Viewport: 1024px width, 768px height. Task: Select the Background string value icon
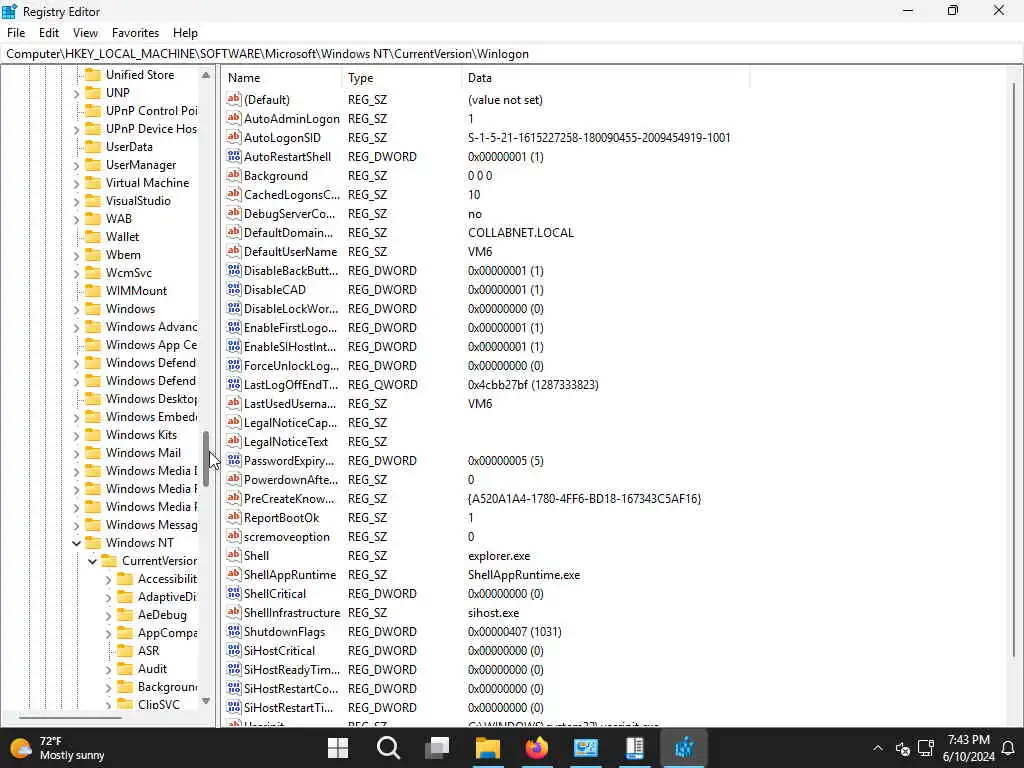[234, 175]
